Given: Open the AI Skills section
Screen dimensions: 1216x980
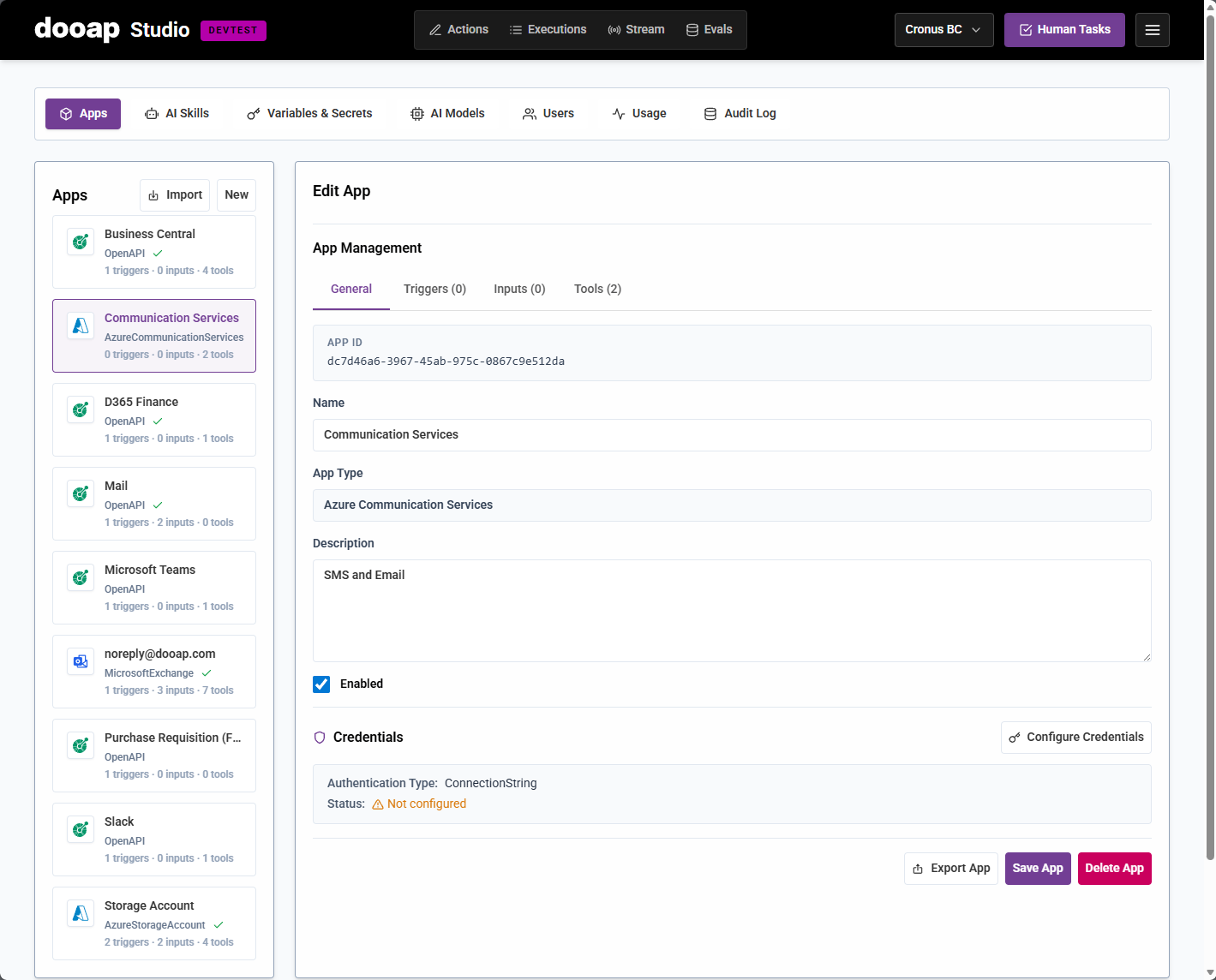Looking at the screenshot, I should click(177, 114).
